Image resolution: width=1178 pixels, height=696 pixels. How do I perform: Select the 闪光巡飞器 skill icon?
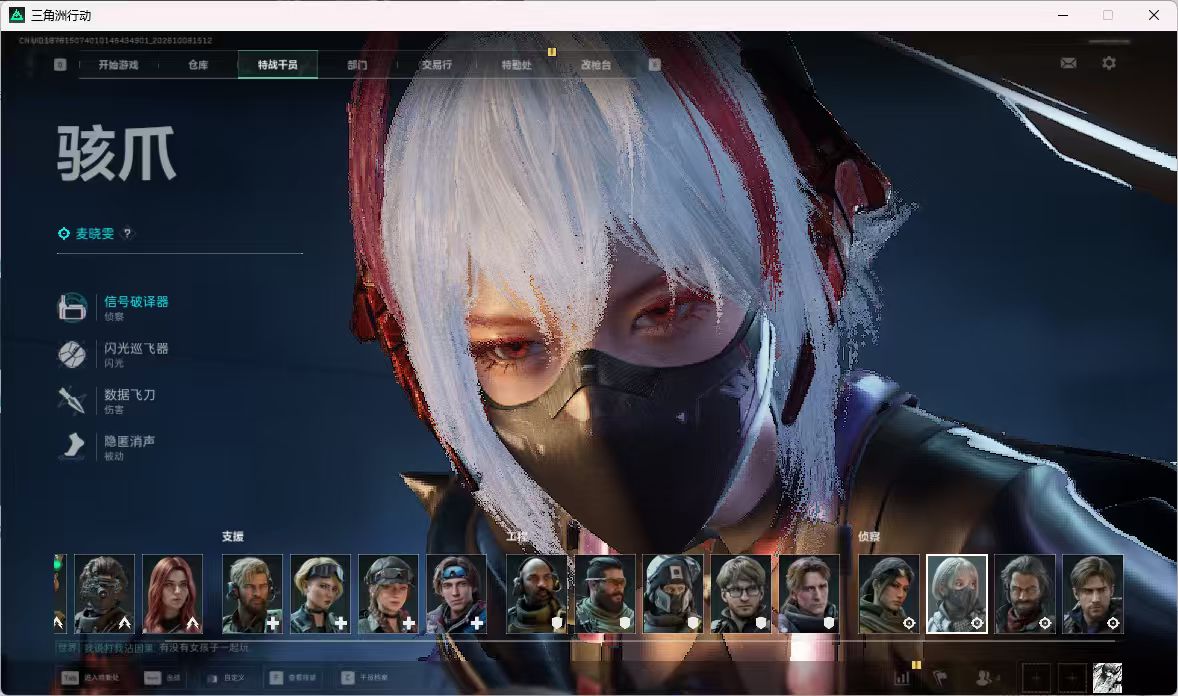72,354
